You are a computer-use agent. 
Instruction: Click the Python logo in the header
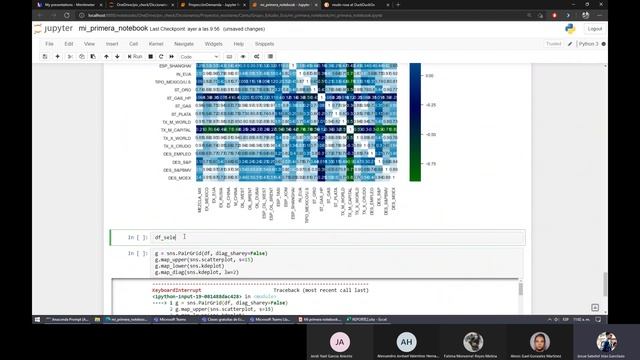pyautogui.click(x=570, y=29)
